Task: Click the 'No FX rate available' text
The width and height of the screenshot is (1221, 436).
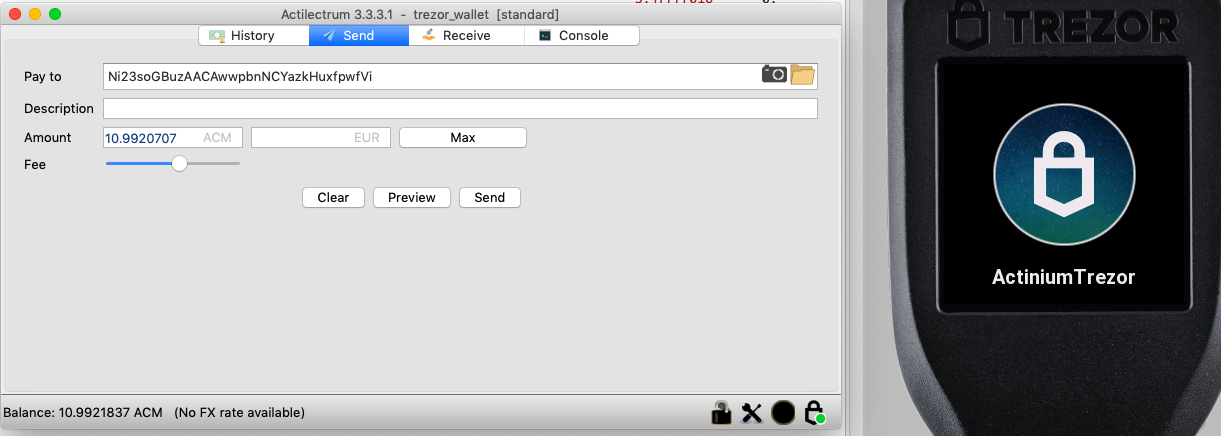Action: coord(239,412)
